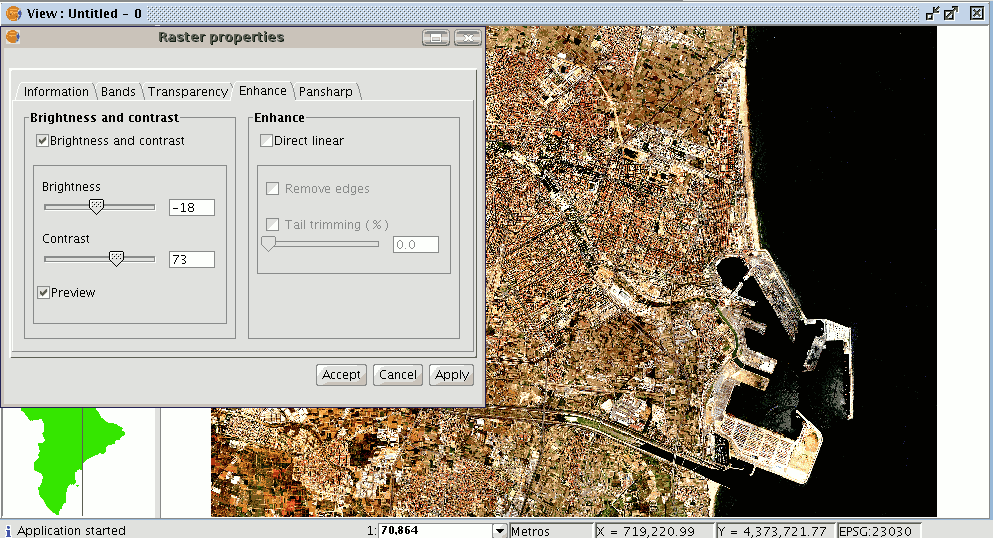Screen dimensions: 993x538
Task: Click the Contrast value field showing 73
Action: coord(192,259)
